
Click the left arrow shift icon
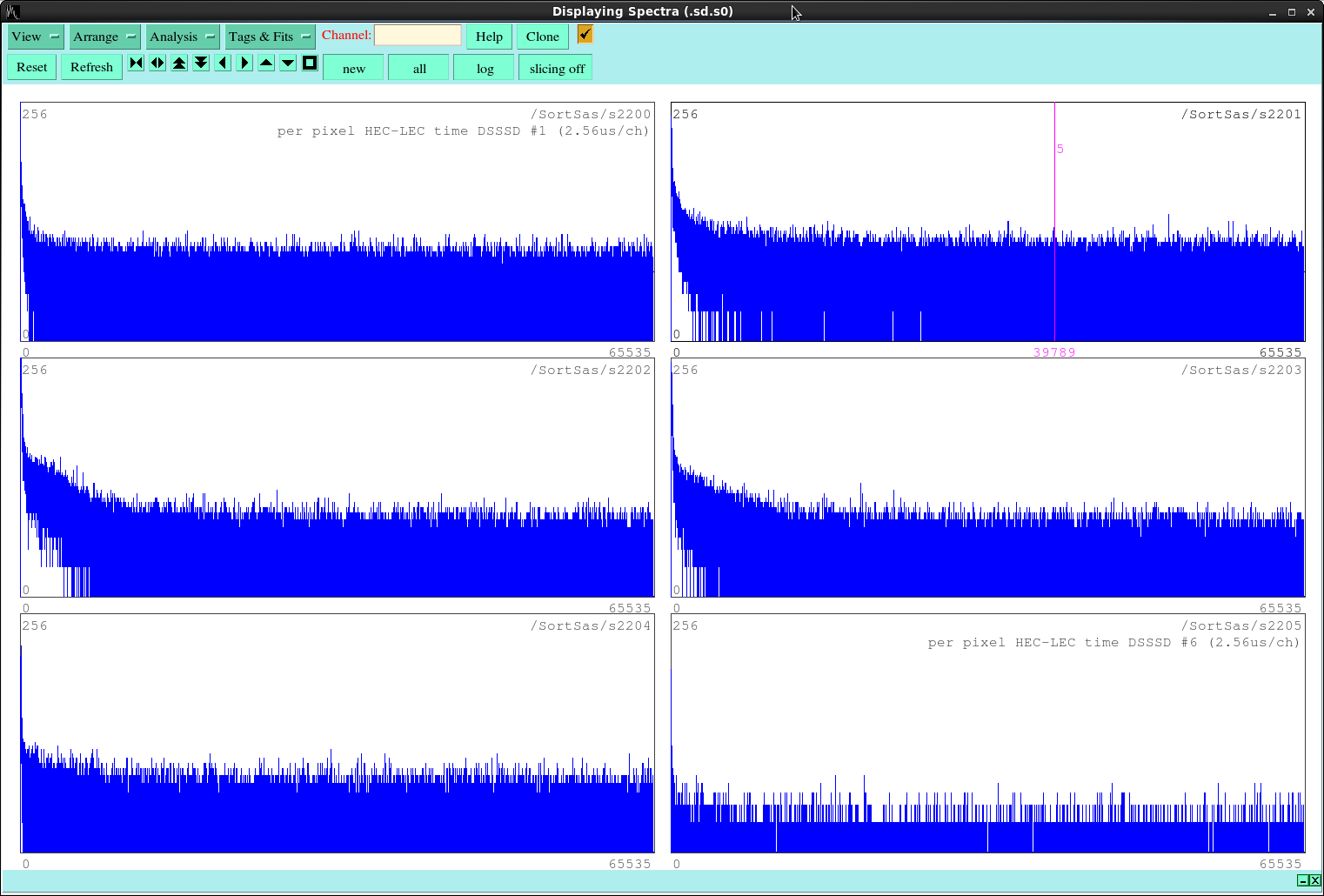point(223,63)
